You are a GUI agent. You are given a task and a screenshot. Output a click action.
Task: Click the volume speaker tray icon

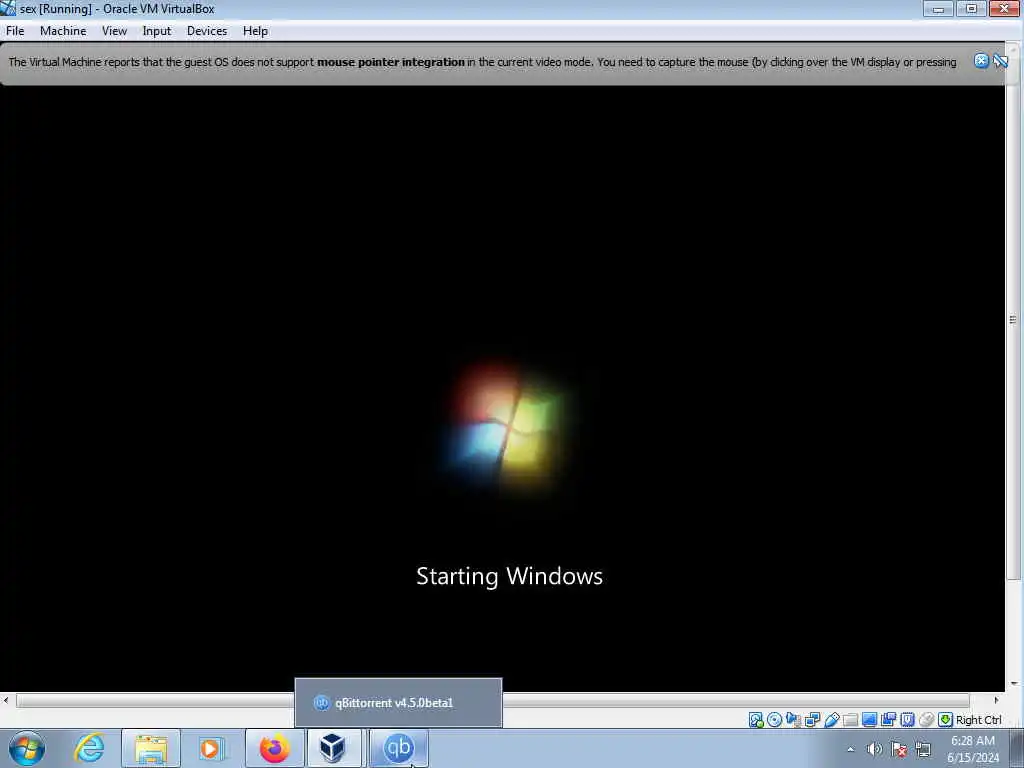[x=874, y=749]
